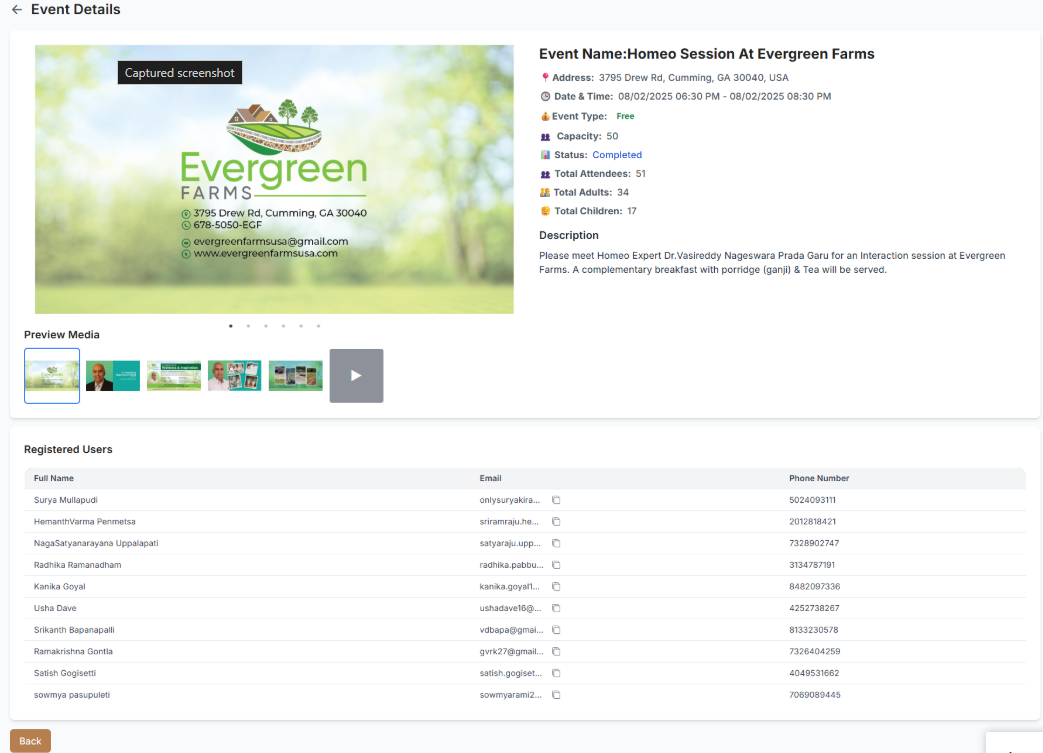
Task: Click the Free event type label
Action: point(625,116)
